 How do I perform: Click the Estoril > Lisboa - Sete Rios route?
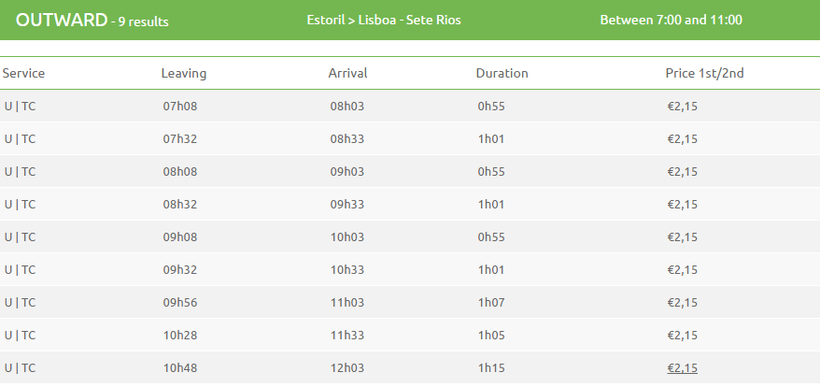click(384, 20)
